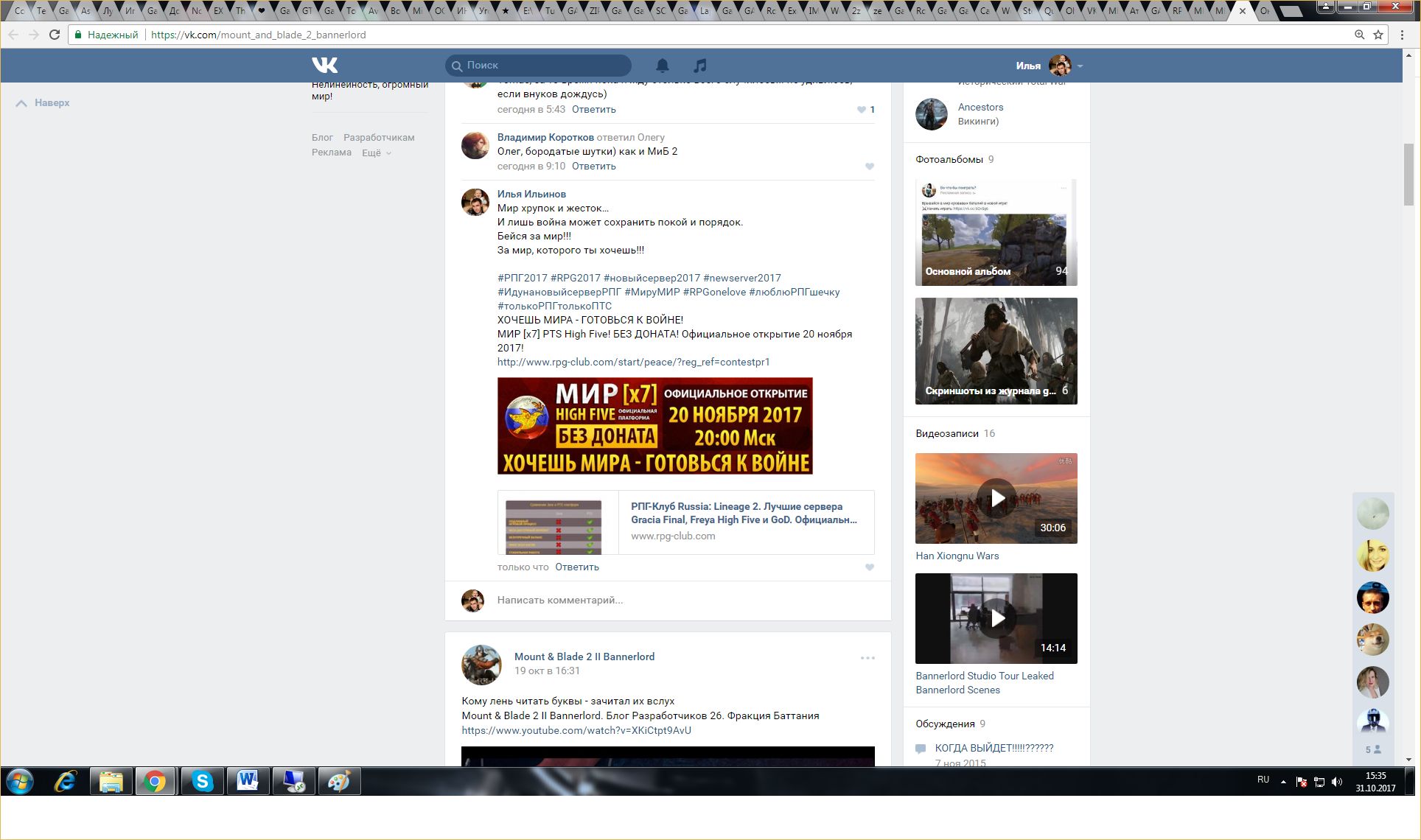Image resolution: width=1421 pixels, height=840 pixels.
Task: Like Илья Ильинов's comment with heart
Action: pyautogui.click(x=870, y=567)
